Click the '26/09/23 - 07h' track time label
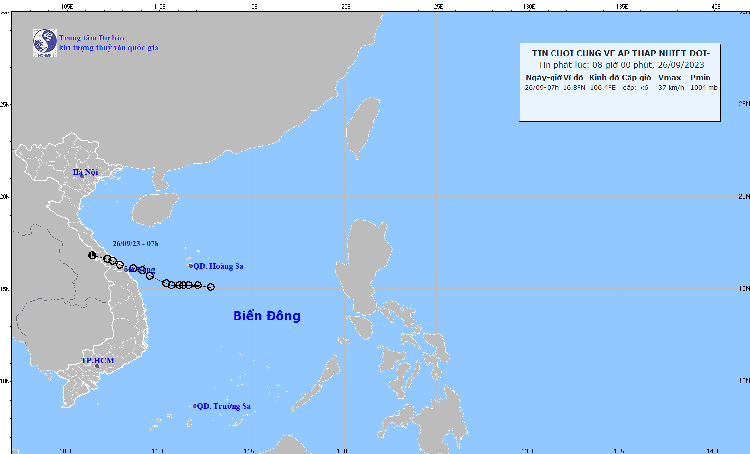The width and height of the screenshot is (750, 454). 135,244
